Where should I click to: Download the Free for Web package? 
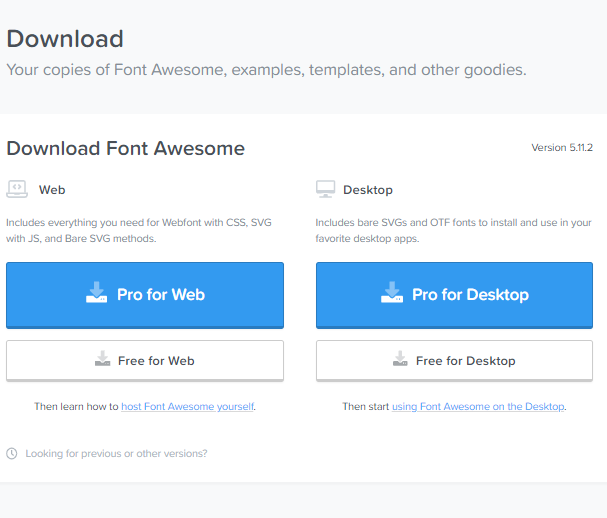tap(145, 361)
